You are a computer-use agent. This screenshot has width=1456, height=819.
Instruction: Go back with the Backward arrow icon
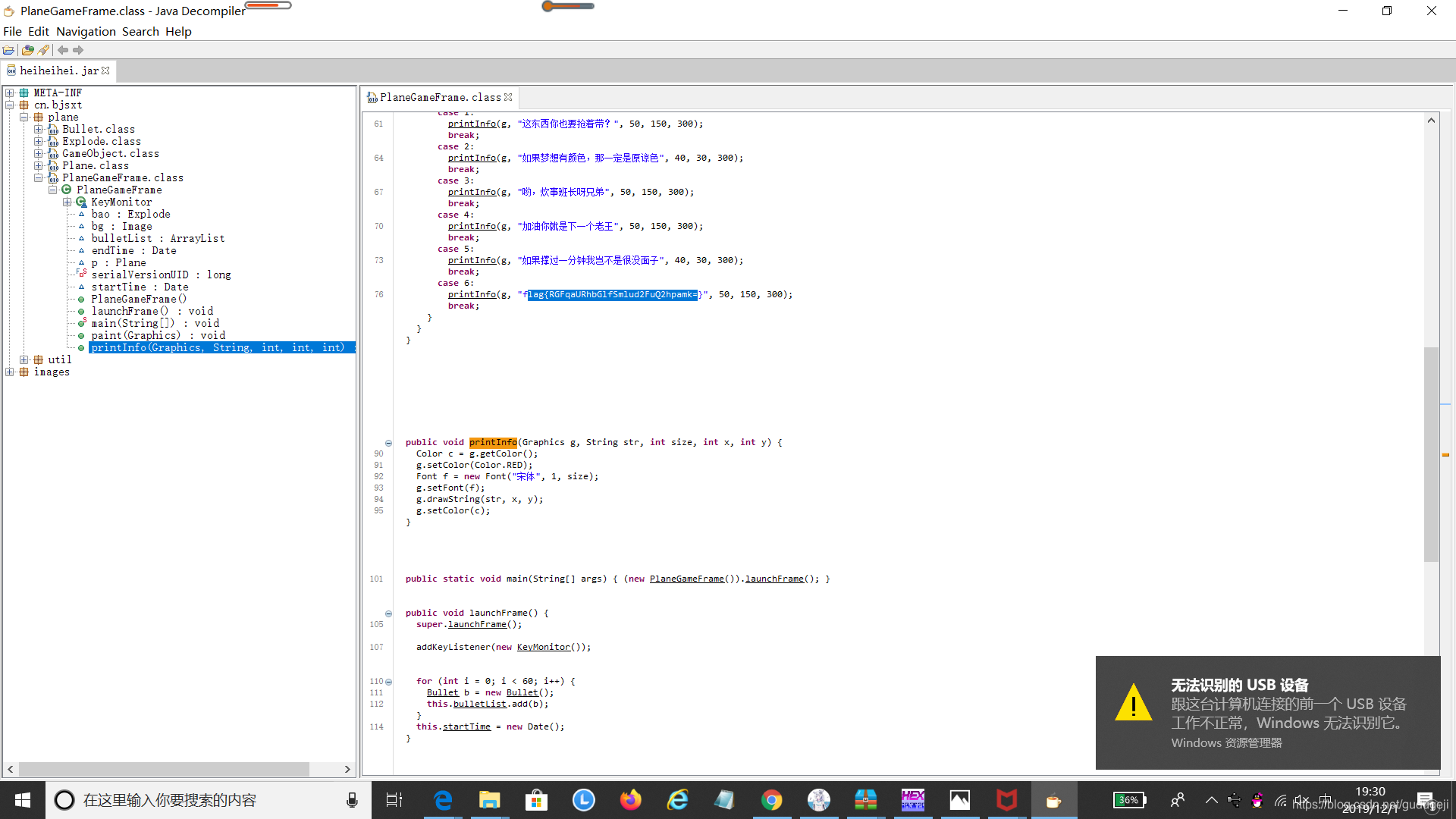pyautogui.click(x=63, y=50)
